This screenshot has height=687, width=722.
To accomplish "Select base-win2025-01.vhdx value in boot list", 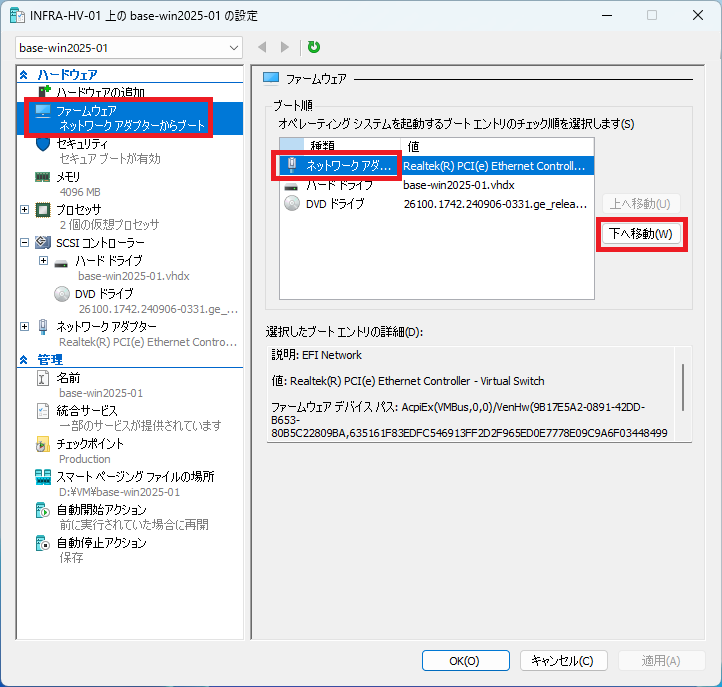I will point(459,185).
